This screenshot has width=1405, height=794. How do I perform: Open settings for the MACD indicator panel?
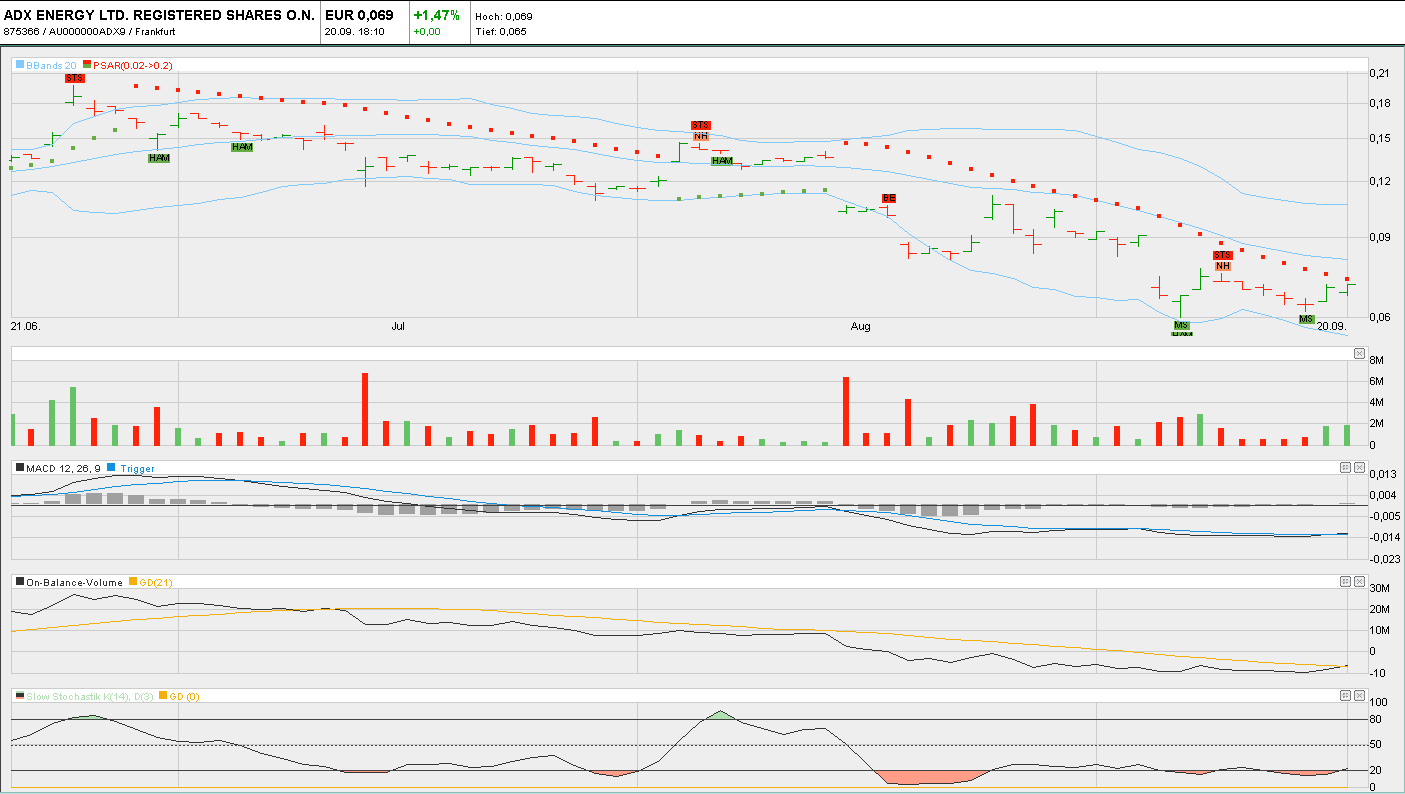click(x=1344, y=467)
